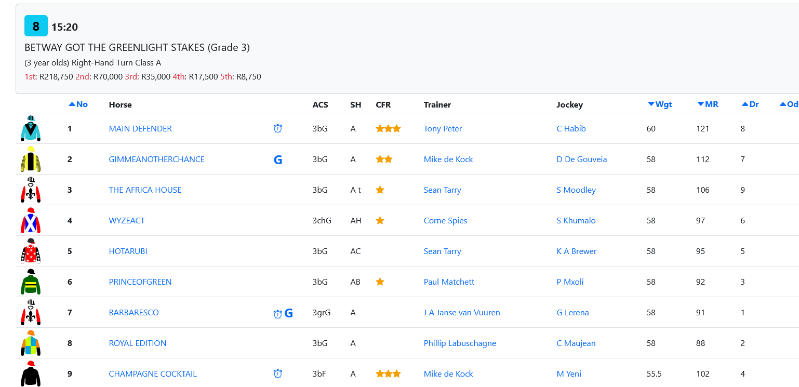
Task: Click the G icon in BARBARESCO row
Action: (288, 313)
